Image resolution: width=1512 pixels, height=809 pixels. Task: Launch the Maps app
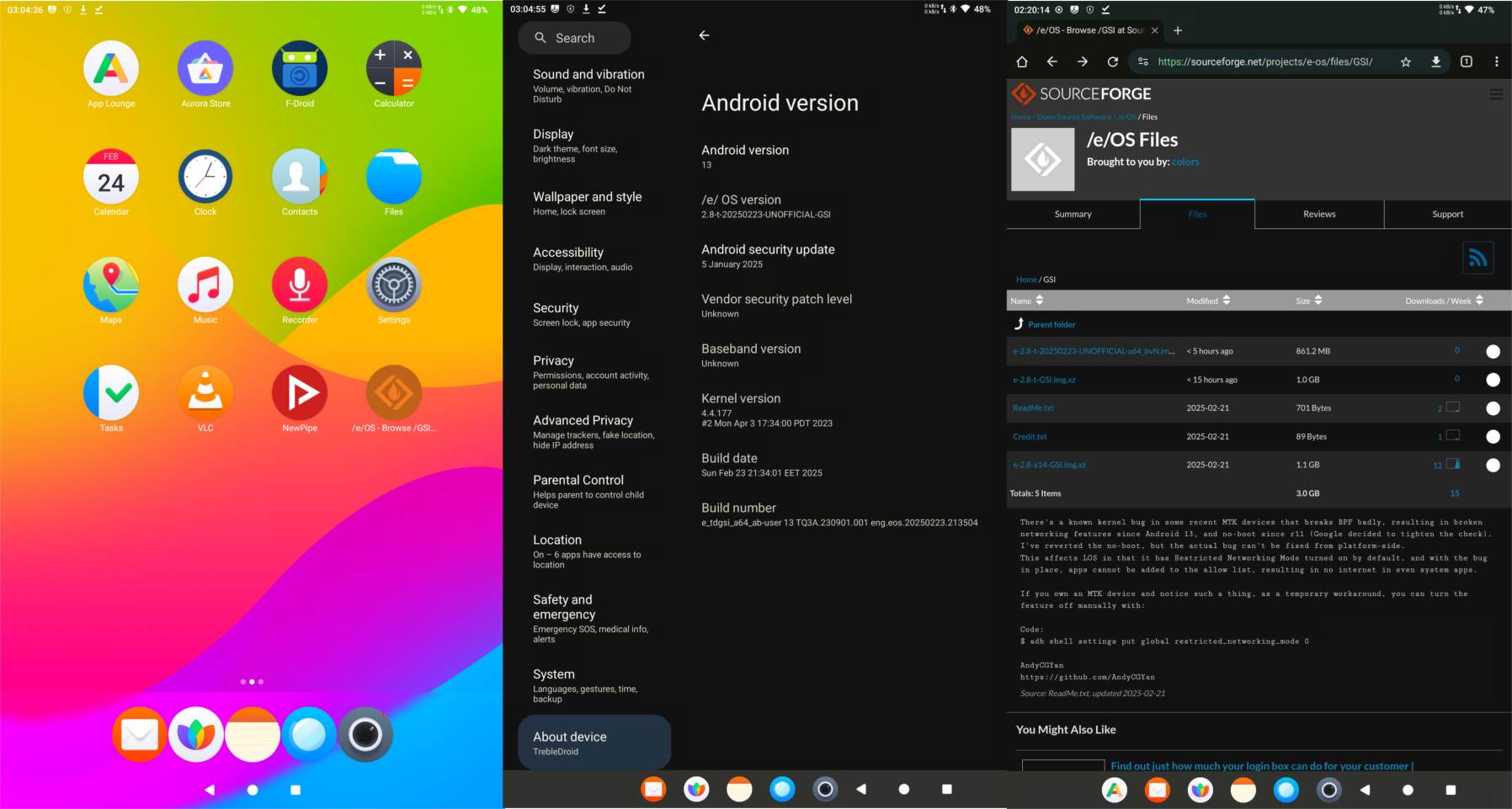[111, 285]
